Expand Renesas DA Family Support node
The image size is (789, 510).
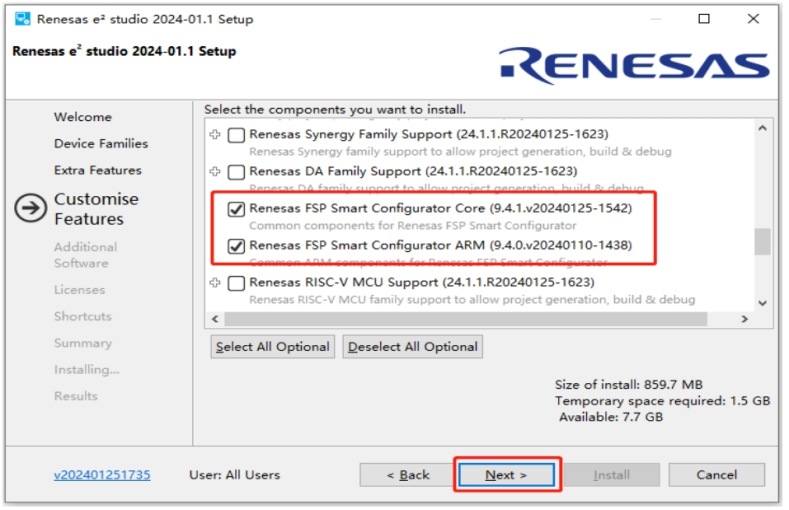pyautogui.click(x=214, y=172)
